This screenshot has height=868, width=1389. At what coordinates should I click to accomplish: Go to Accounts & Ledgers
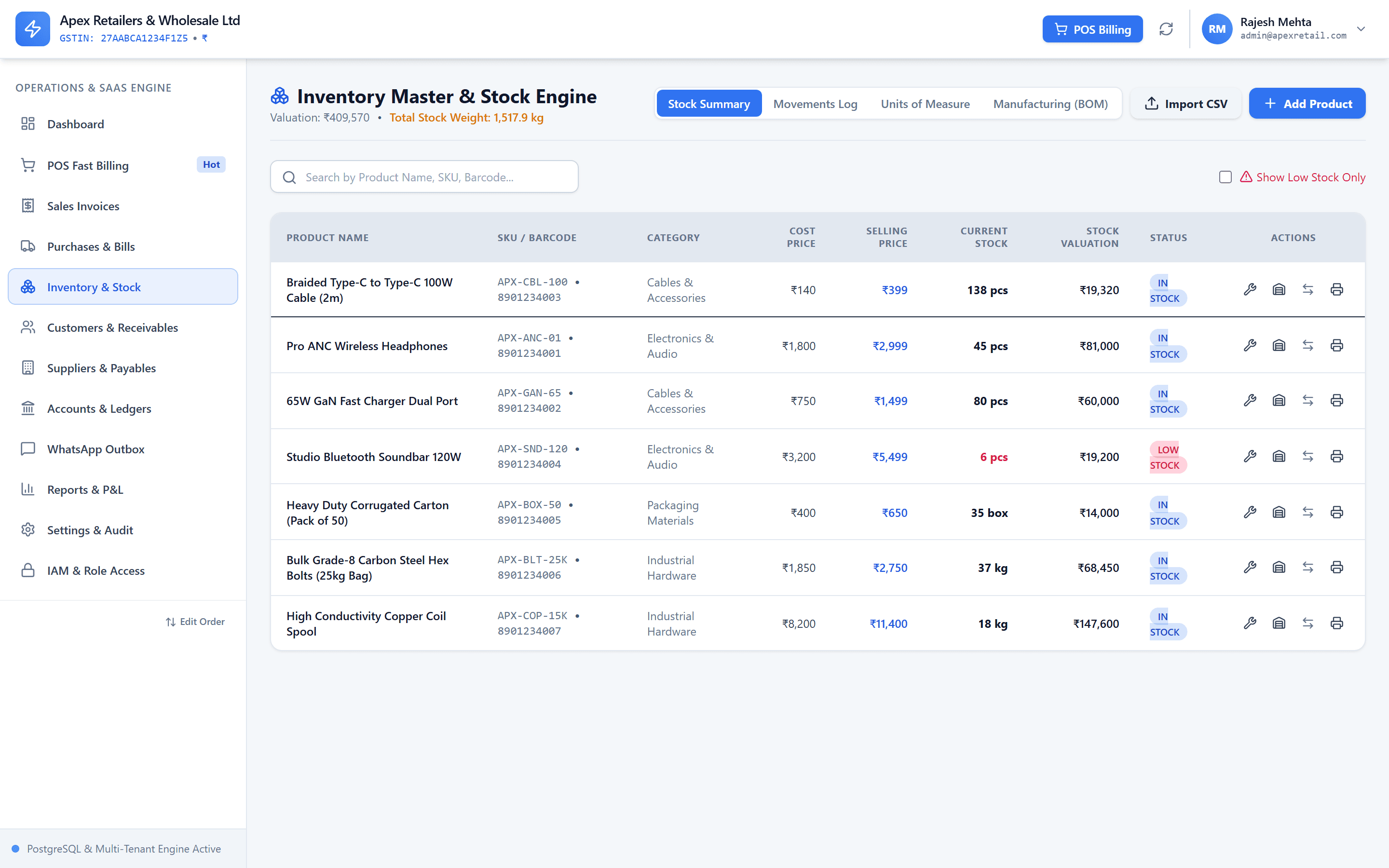123,409
